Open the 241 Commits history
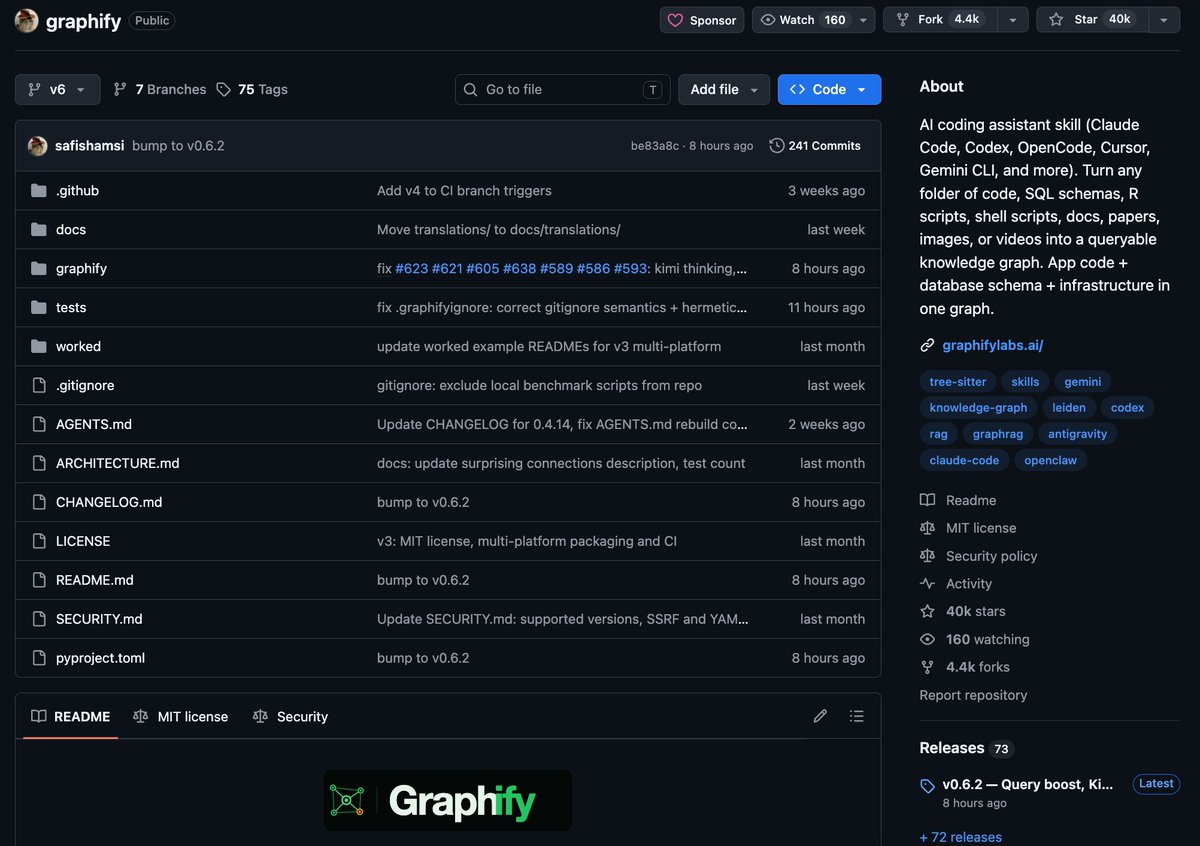Screen dimensions: 1200x846 pyautogui.click(x=815, y=146)
